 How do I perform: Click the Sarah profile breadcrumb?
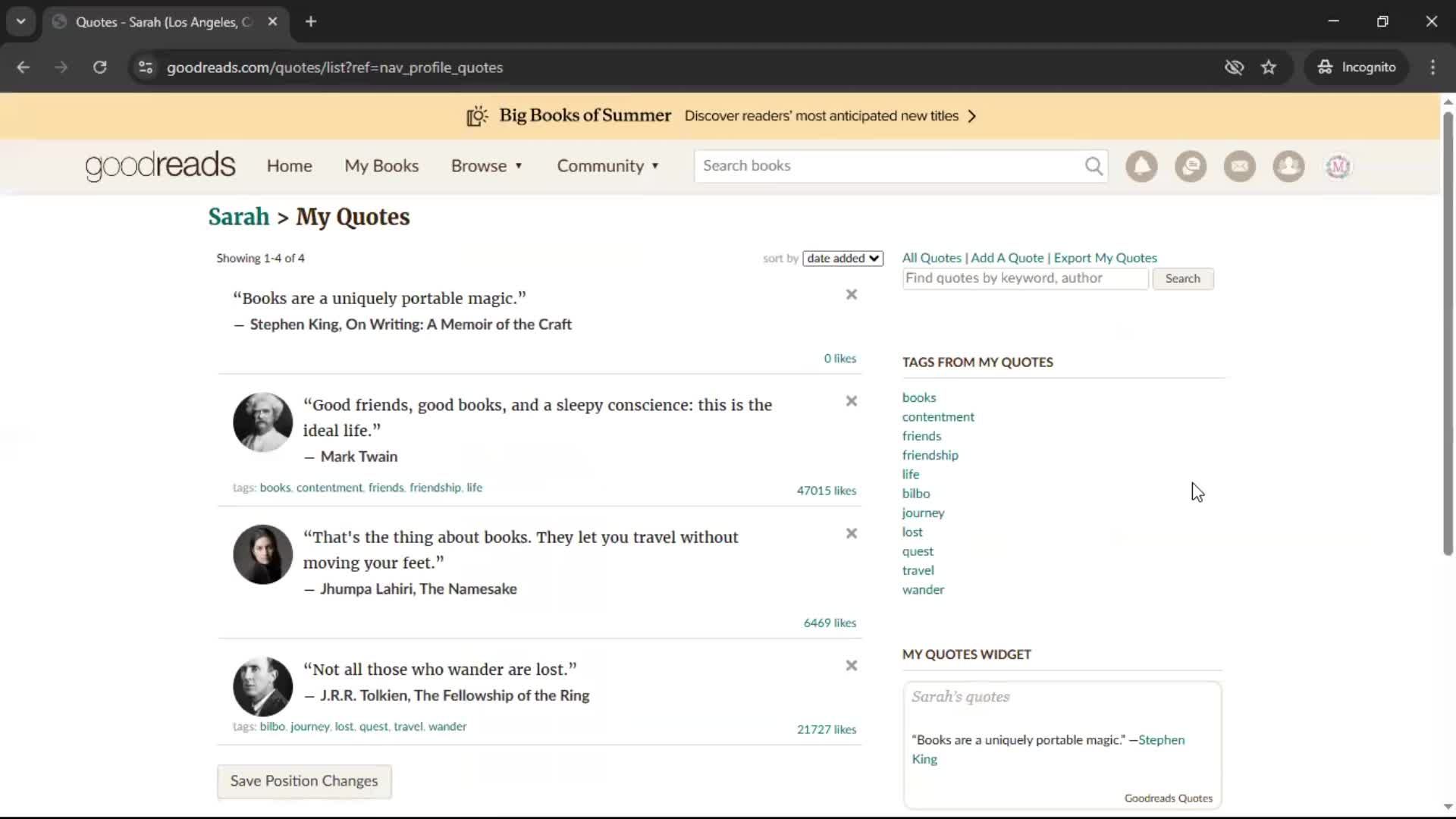(238, 217)
